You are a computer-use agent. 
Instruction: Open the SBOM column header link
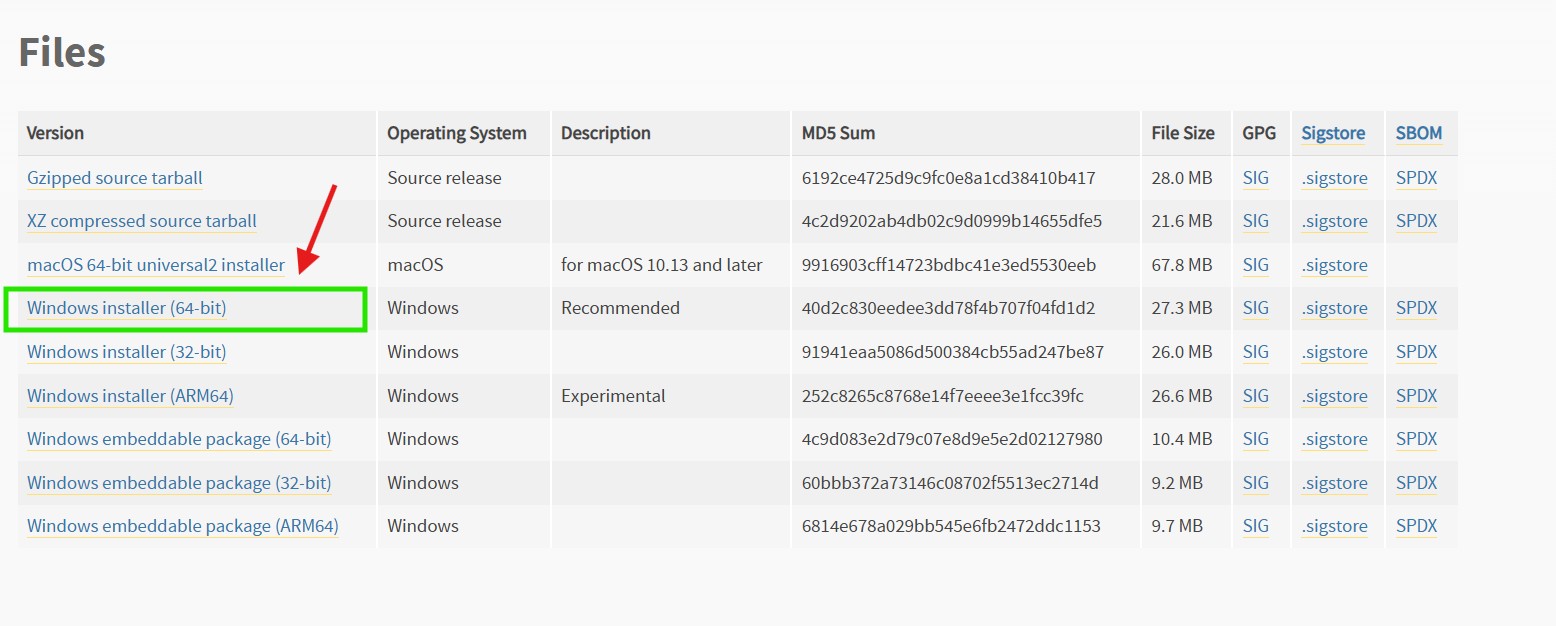pos(1419,133)
